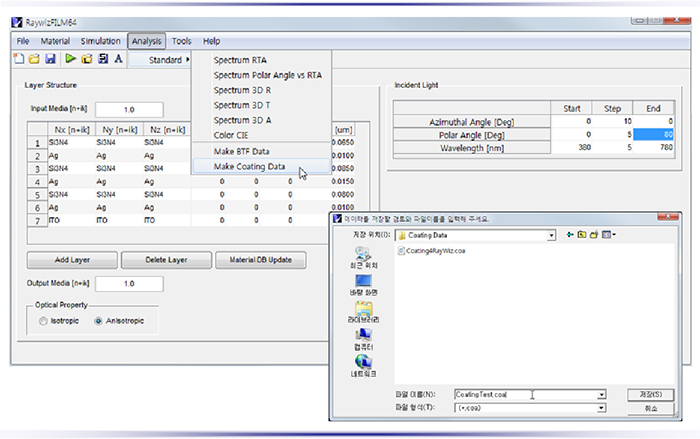Open the Desktop shortcut in save dialog
The width and height of the screenshot is (700, 439).
click(x=363, y=285)
